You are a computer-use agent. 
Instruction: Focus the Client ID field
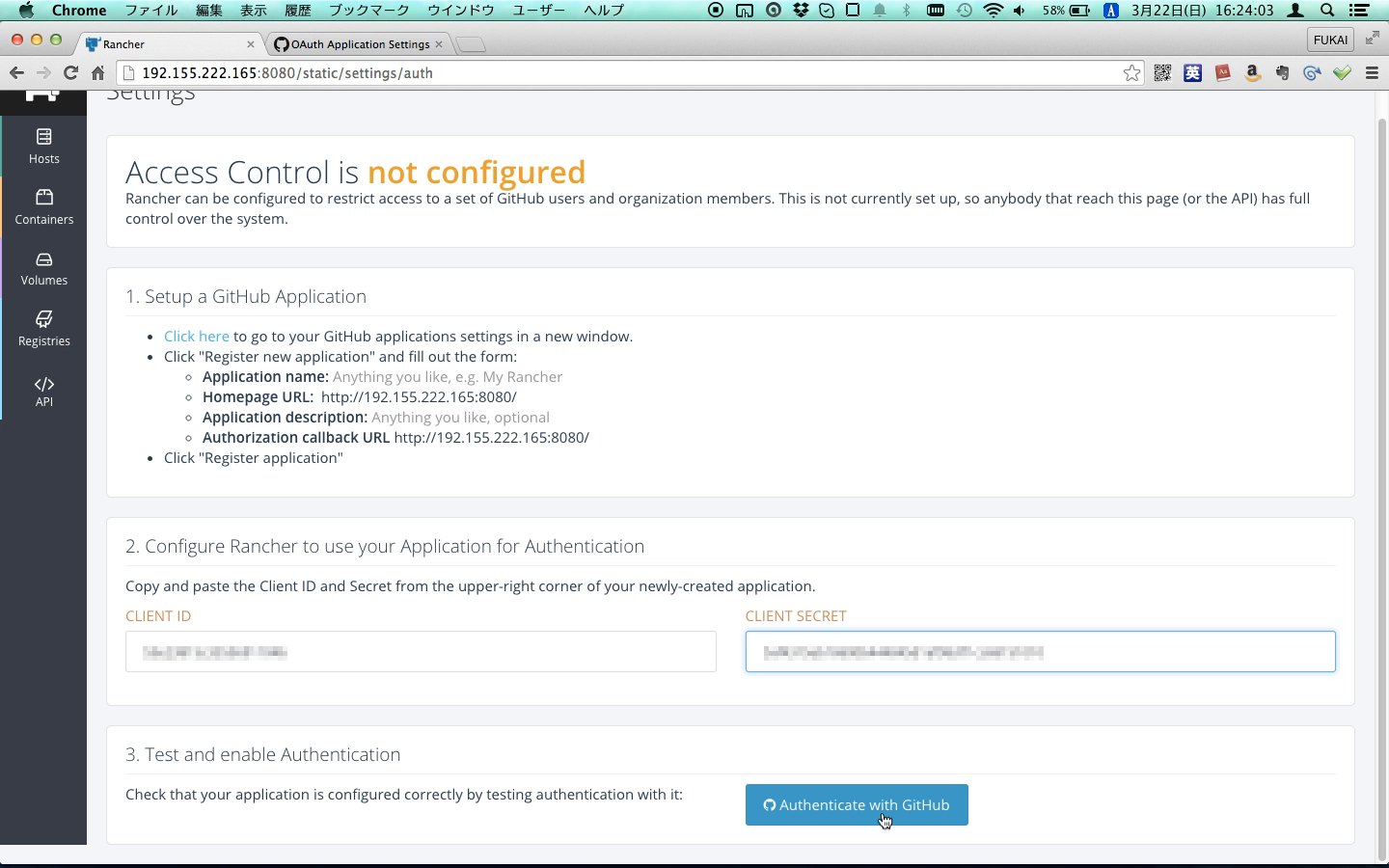pos(421,652)
